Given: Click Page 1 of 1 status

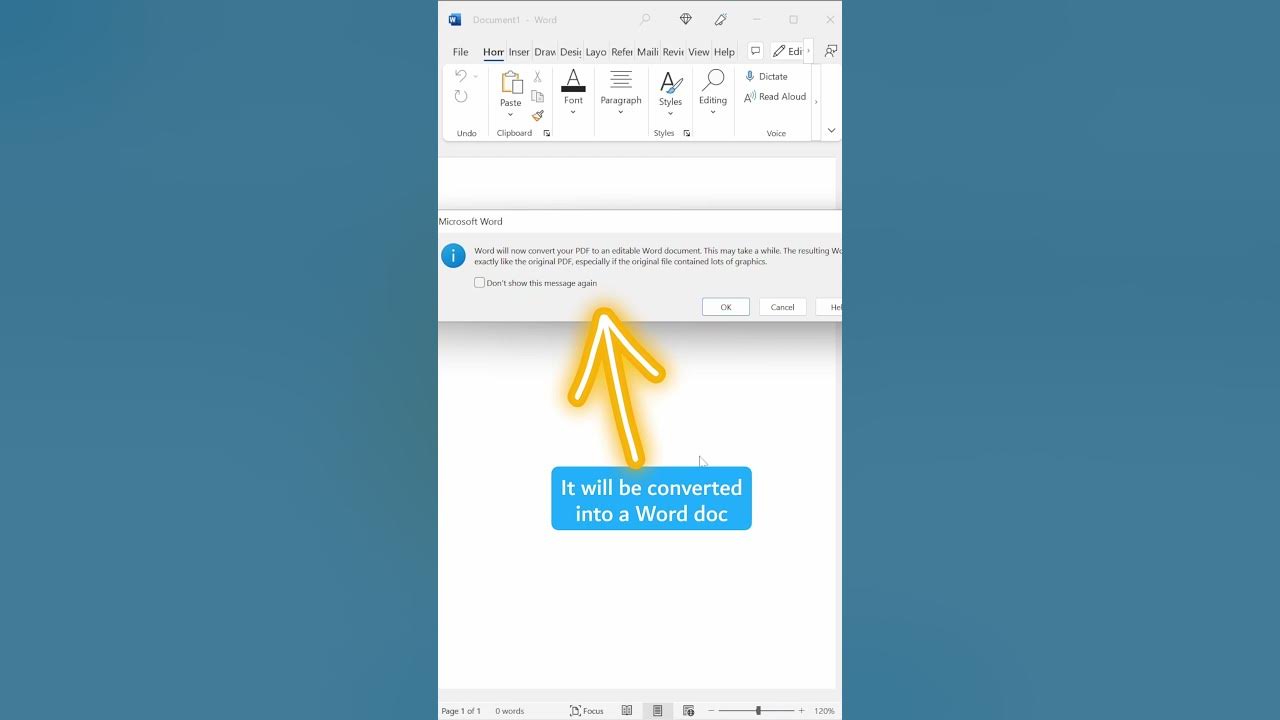Looking at the screenshot, I should (461, 711).
